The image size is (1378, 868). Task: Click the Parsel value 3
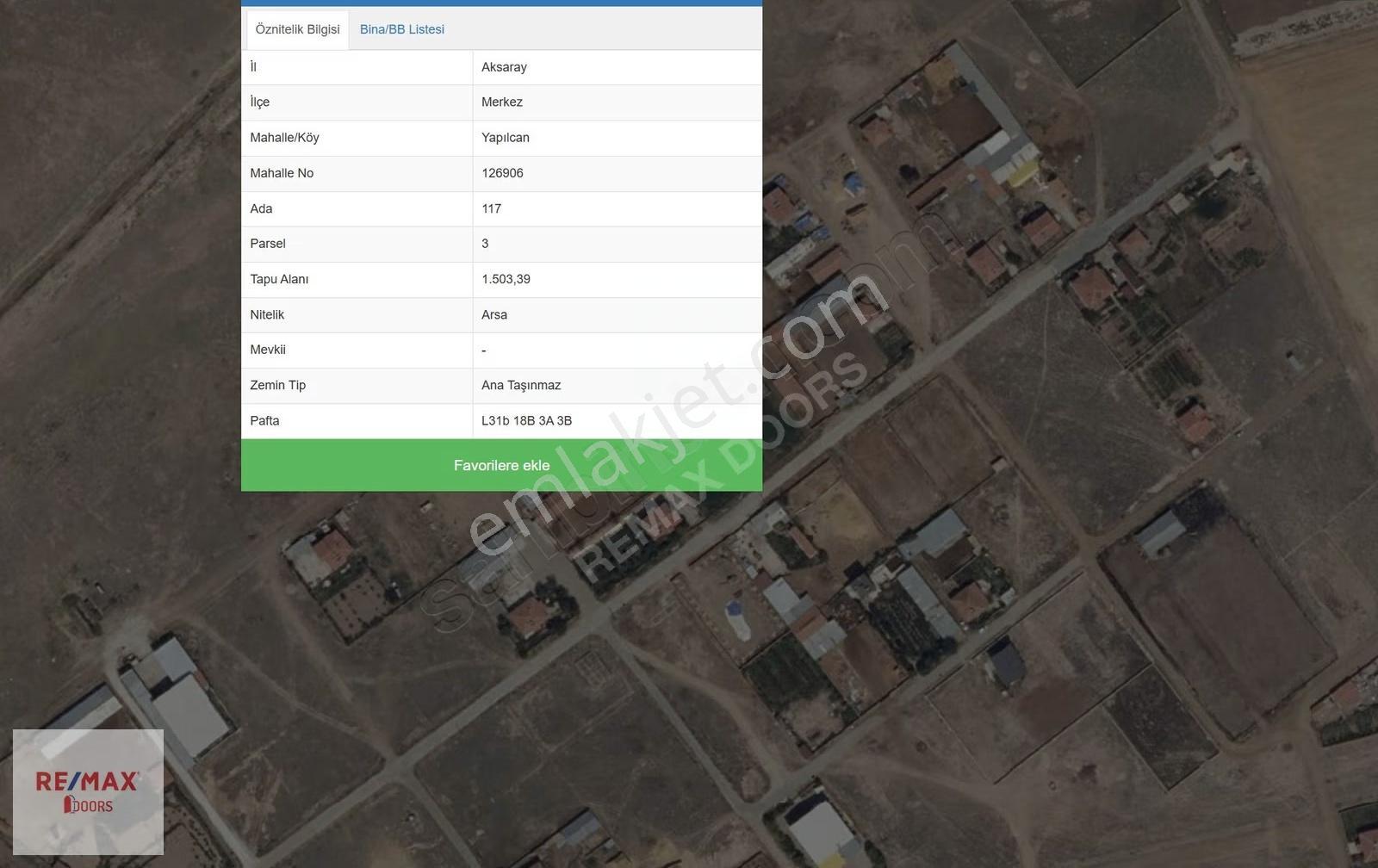click(485, 244)
